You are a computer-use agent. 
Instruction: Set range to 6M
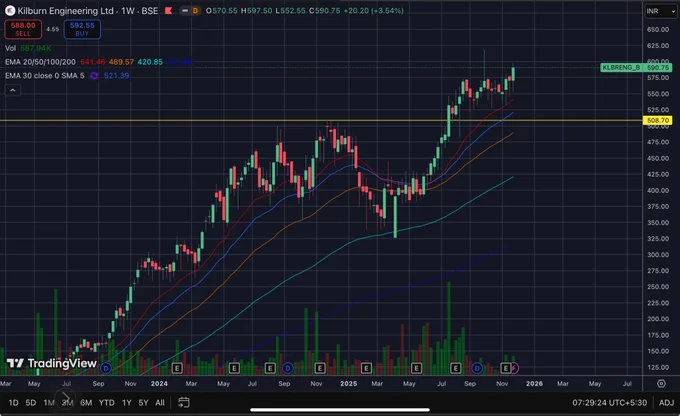tap(86, 403)
